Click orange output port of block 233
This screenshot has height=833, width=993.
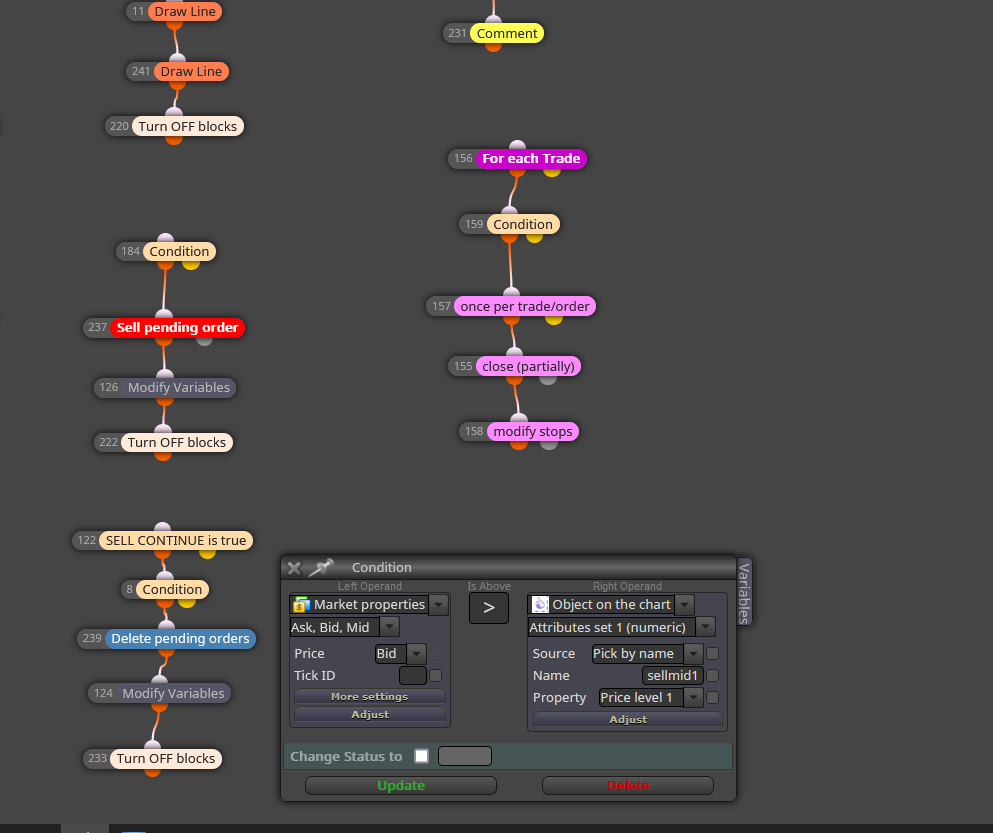point(153,771)
